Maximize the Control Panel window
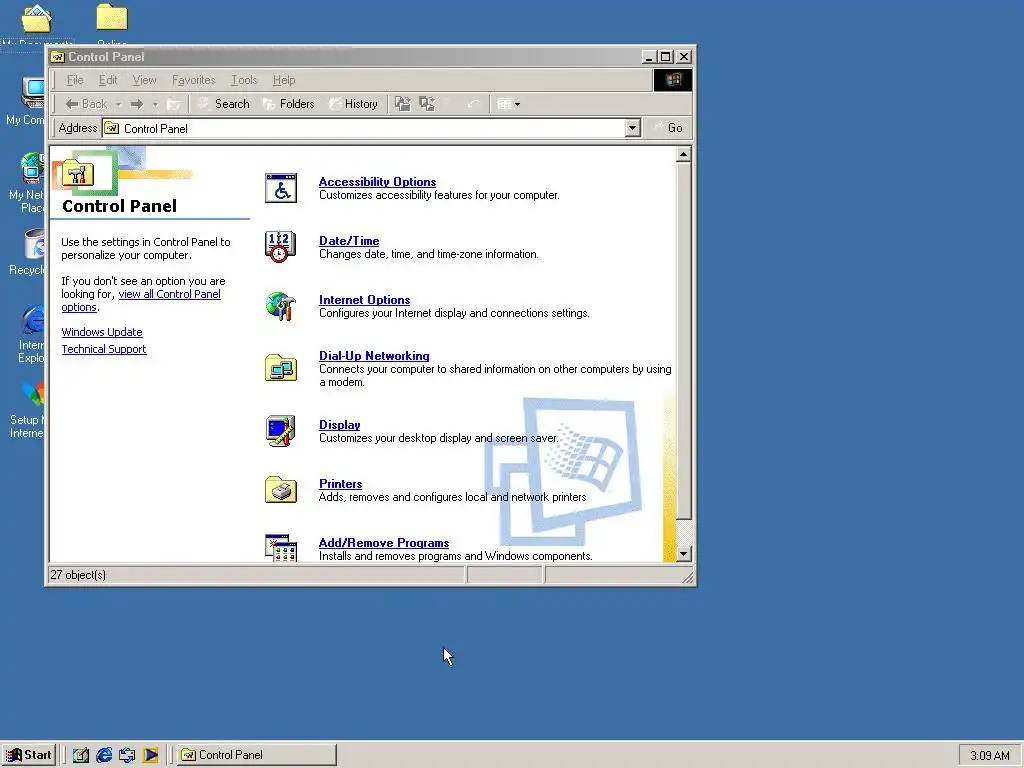Viewport: 1024px width, 768px height. [665, 57]
